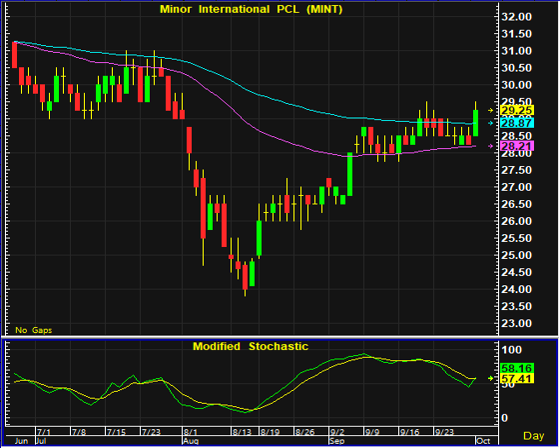Select the yellow 57.41 stochastic value label

click(517, 379)
